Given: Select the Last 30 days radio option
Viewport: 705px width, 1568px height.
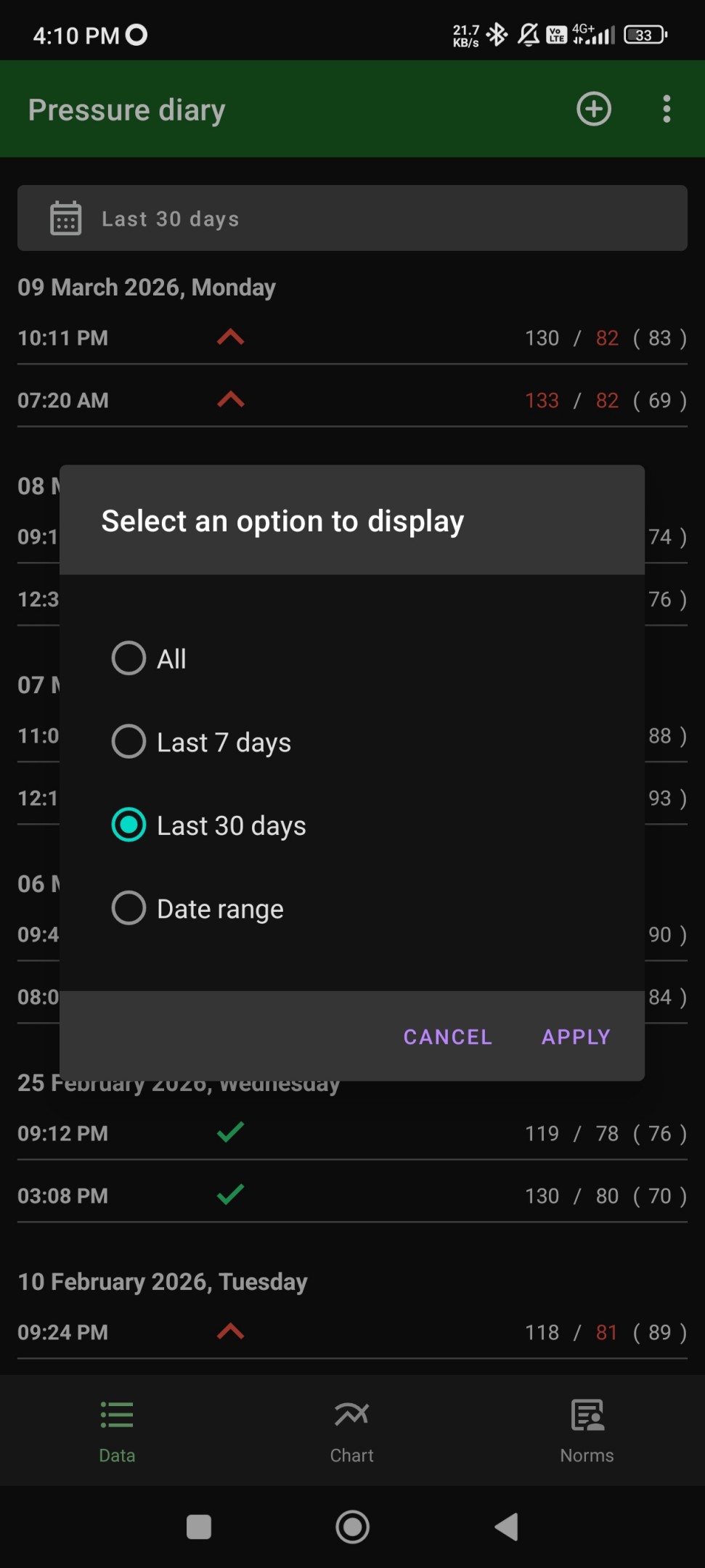Looking at the screenshot, I should pyautogui.click(x=129, y=825).
